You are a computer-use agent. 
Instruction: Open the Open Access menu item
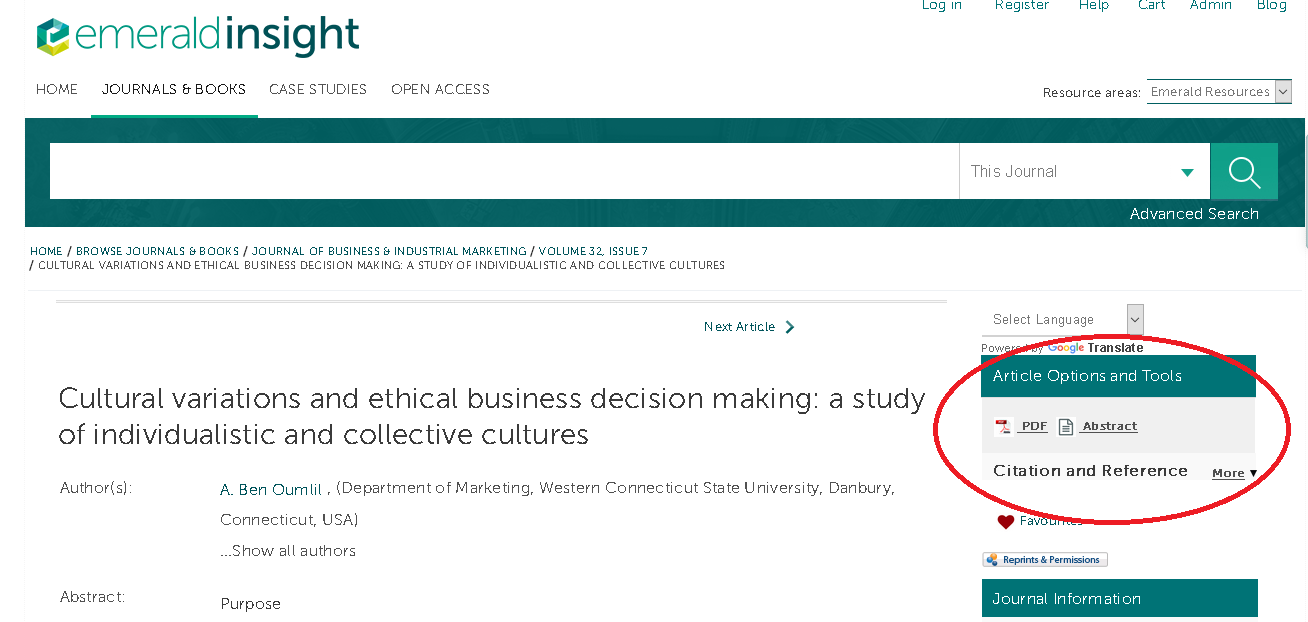[440, 89]
